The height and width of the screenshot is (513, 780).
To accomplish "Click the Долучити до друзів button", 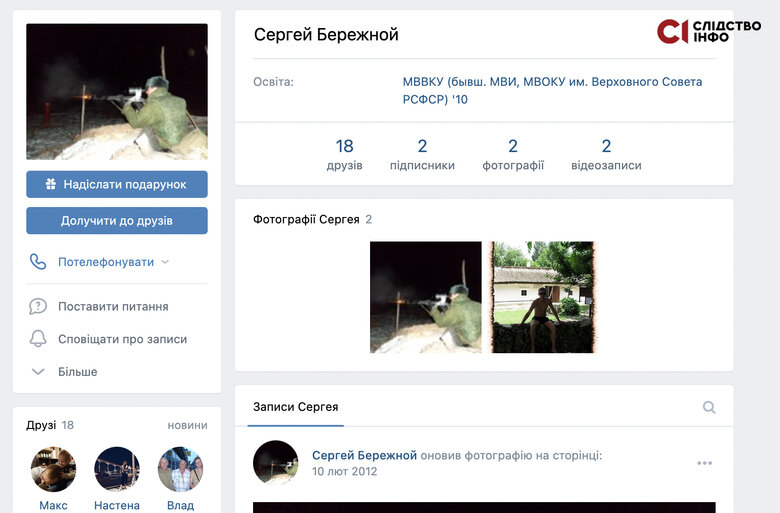I will [117, 220].
